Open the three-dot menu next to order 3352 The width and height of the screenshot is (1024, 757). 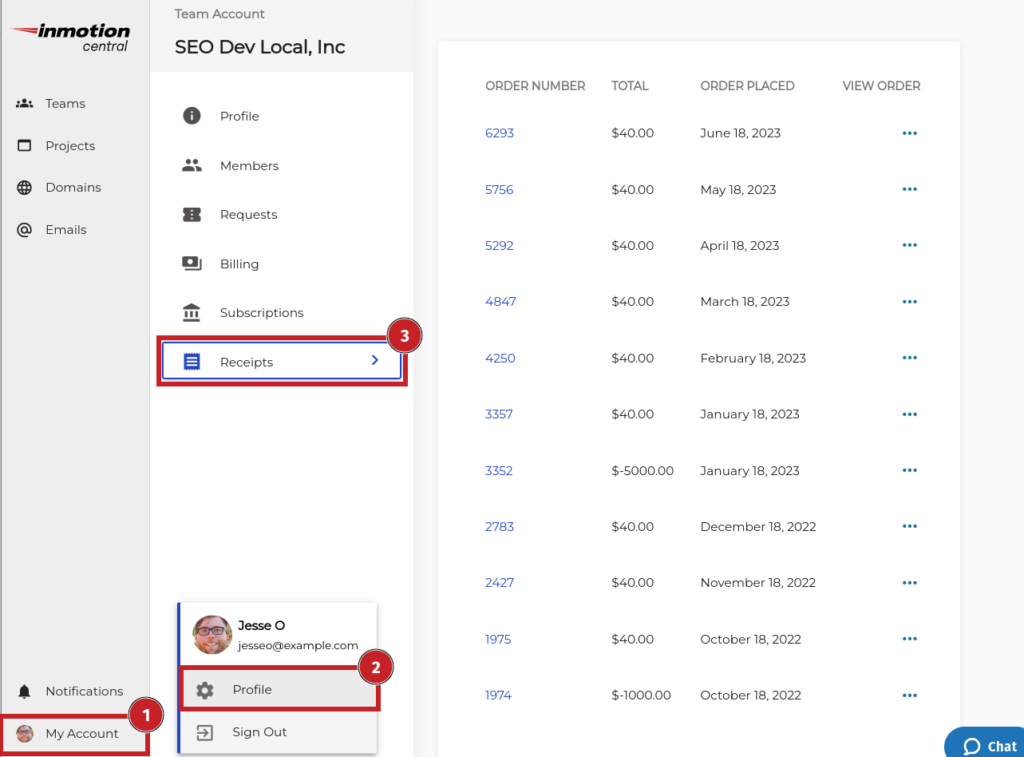(909, 470)
